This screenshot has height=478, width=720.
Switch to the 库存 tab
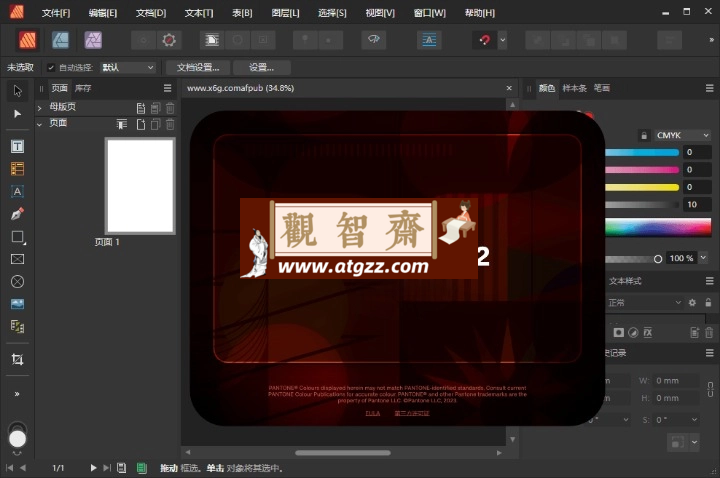click(83, 88)
